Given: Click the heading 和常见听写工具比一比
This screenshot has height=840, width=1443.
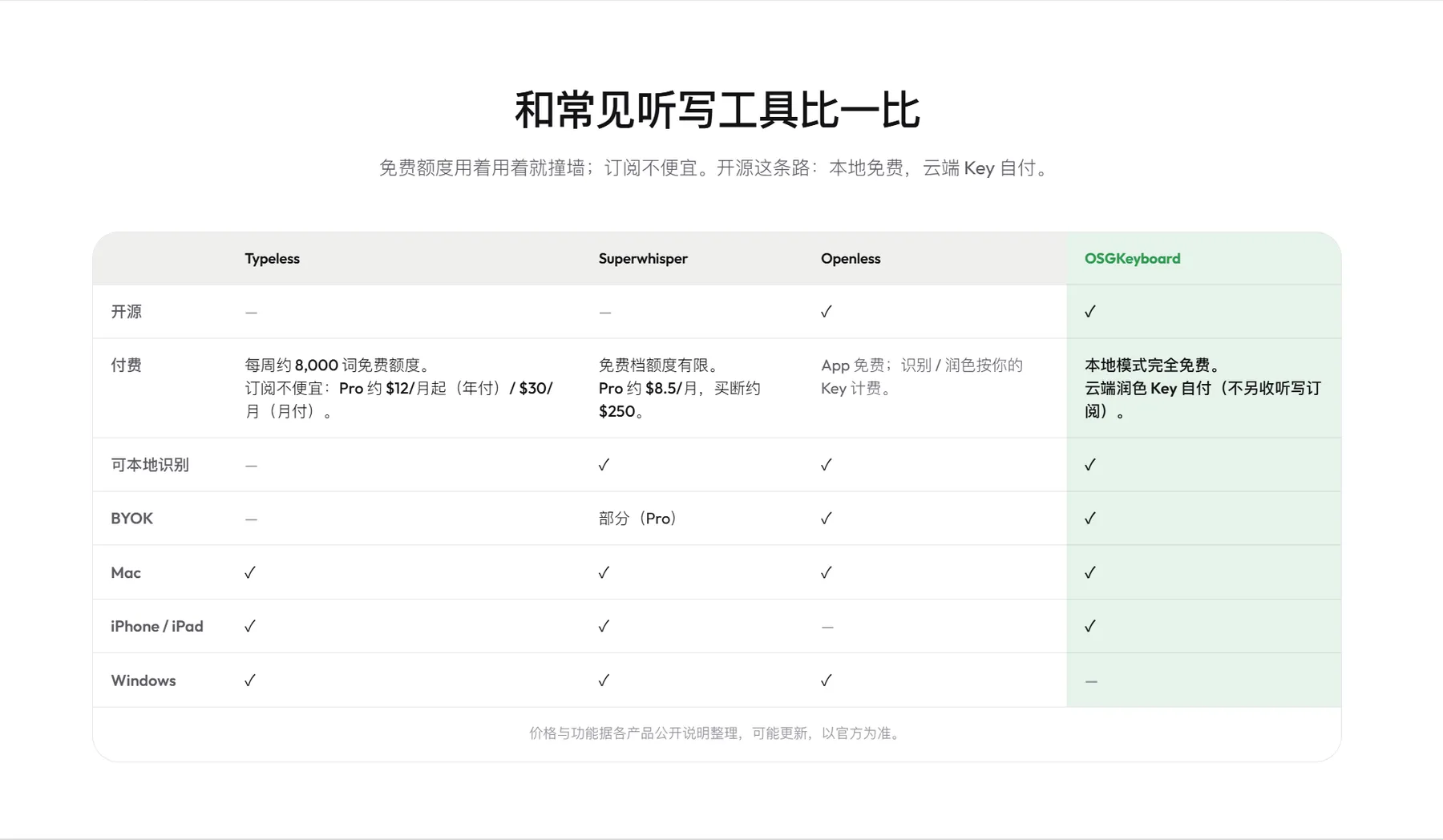Looking at the screenshot, I should pos(717,110).
